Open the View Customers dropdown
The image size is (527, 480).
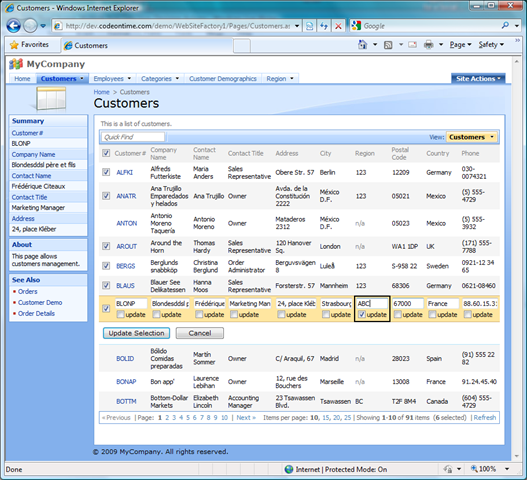[x=472, y=137]
